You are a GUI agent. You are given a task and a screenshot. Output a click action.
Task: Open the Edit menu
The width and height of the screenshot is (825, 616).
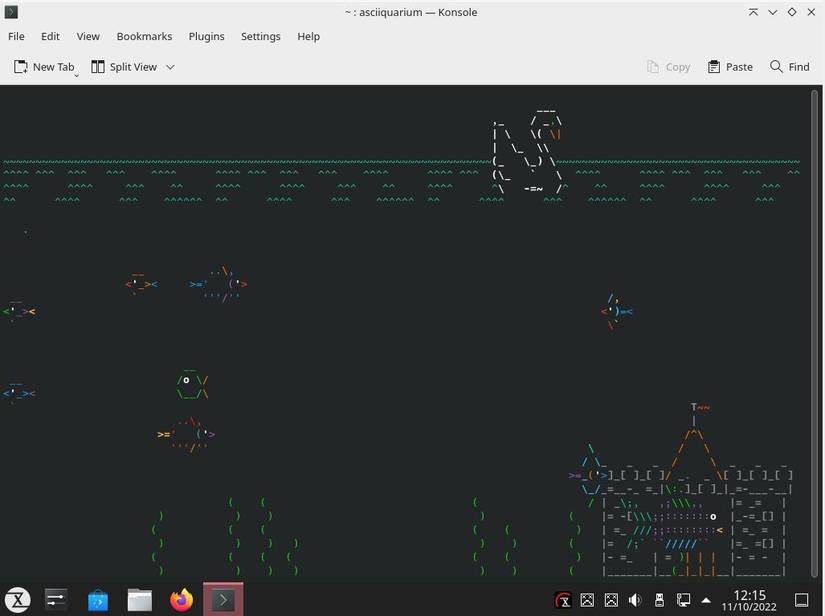tap(50, 36)
